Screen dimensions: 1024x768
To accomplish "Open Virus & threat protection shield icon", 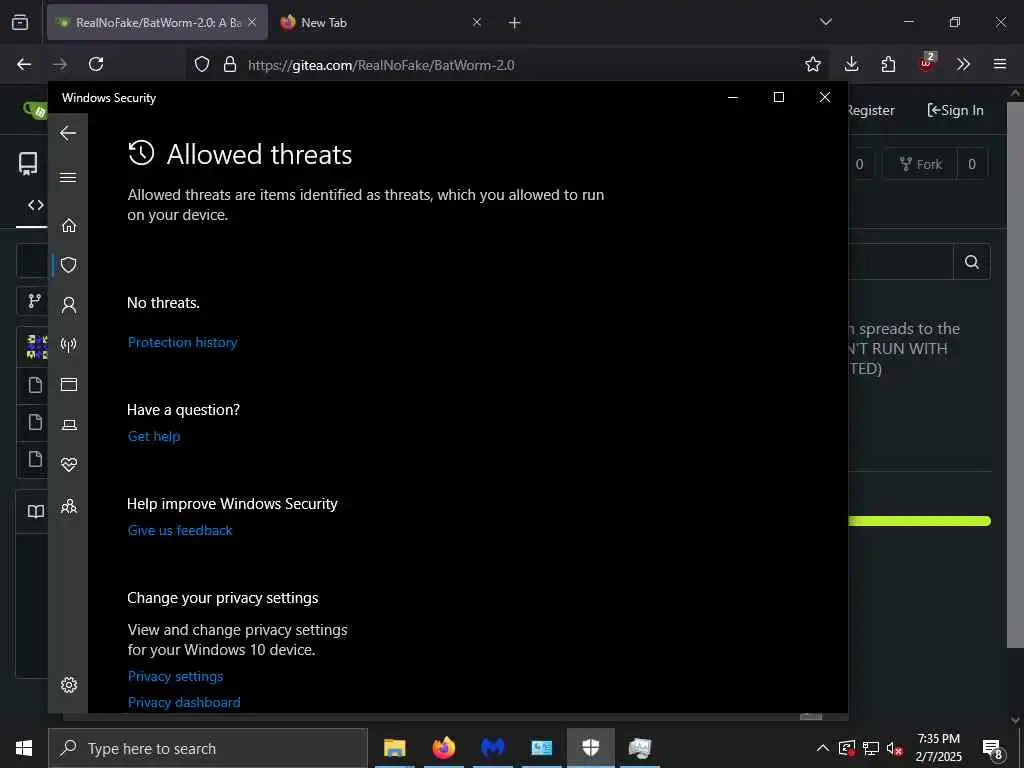I will click(x=69, y=265).
